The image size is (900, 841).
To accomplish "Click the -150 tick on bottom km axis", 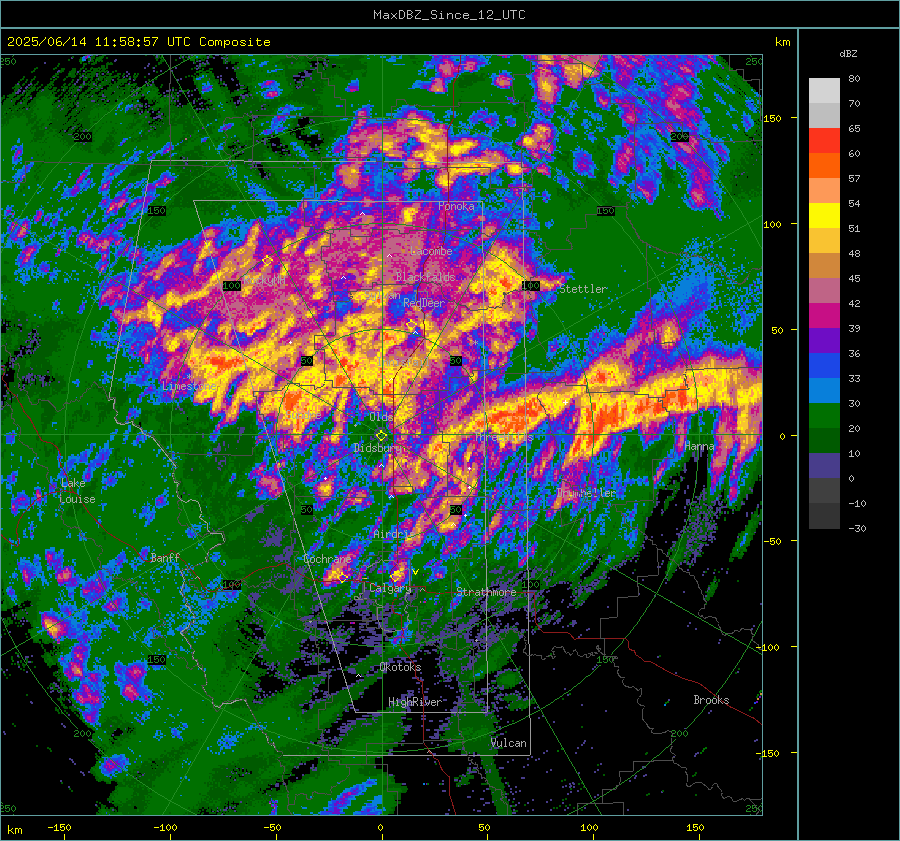I will click(59, 827).
